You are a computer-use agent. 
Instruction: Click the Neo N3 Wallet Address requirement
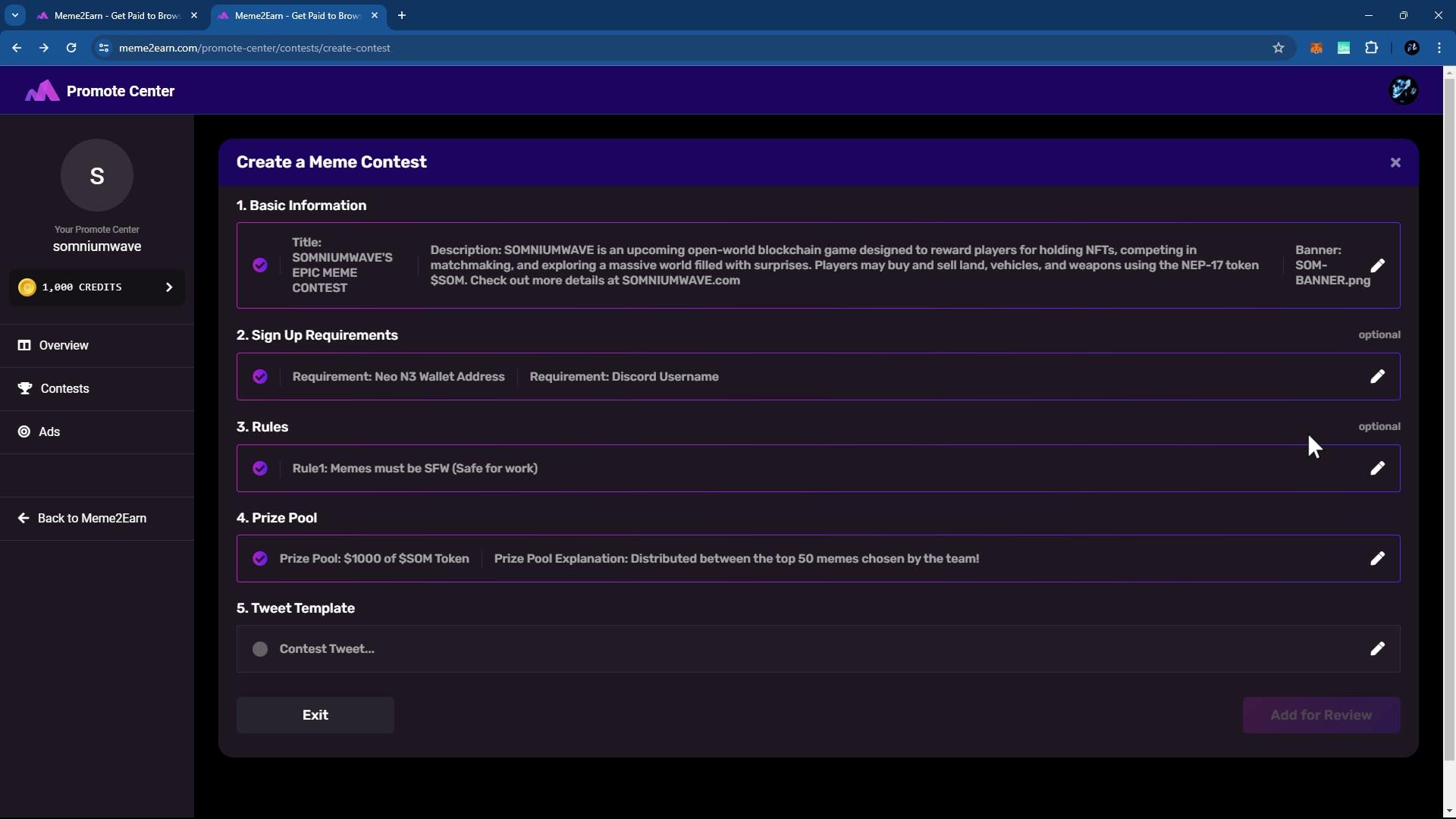coord(398,376)
